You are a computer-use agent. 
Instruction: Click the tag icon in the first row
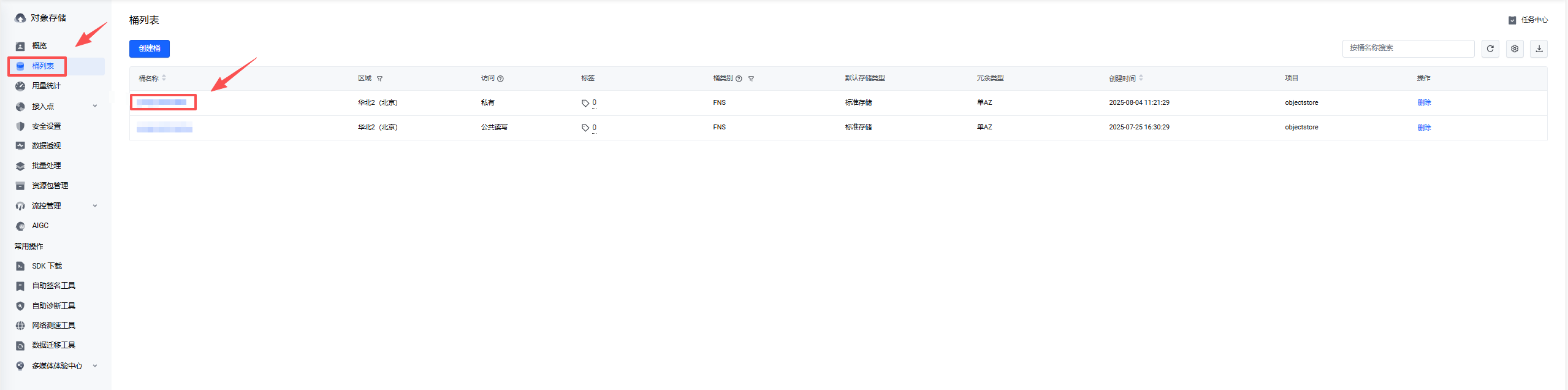tap(585, 103)
